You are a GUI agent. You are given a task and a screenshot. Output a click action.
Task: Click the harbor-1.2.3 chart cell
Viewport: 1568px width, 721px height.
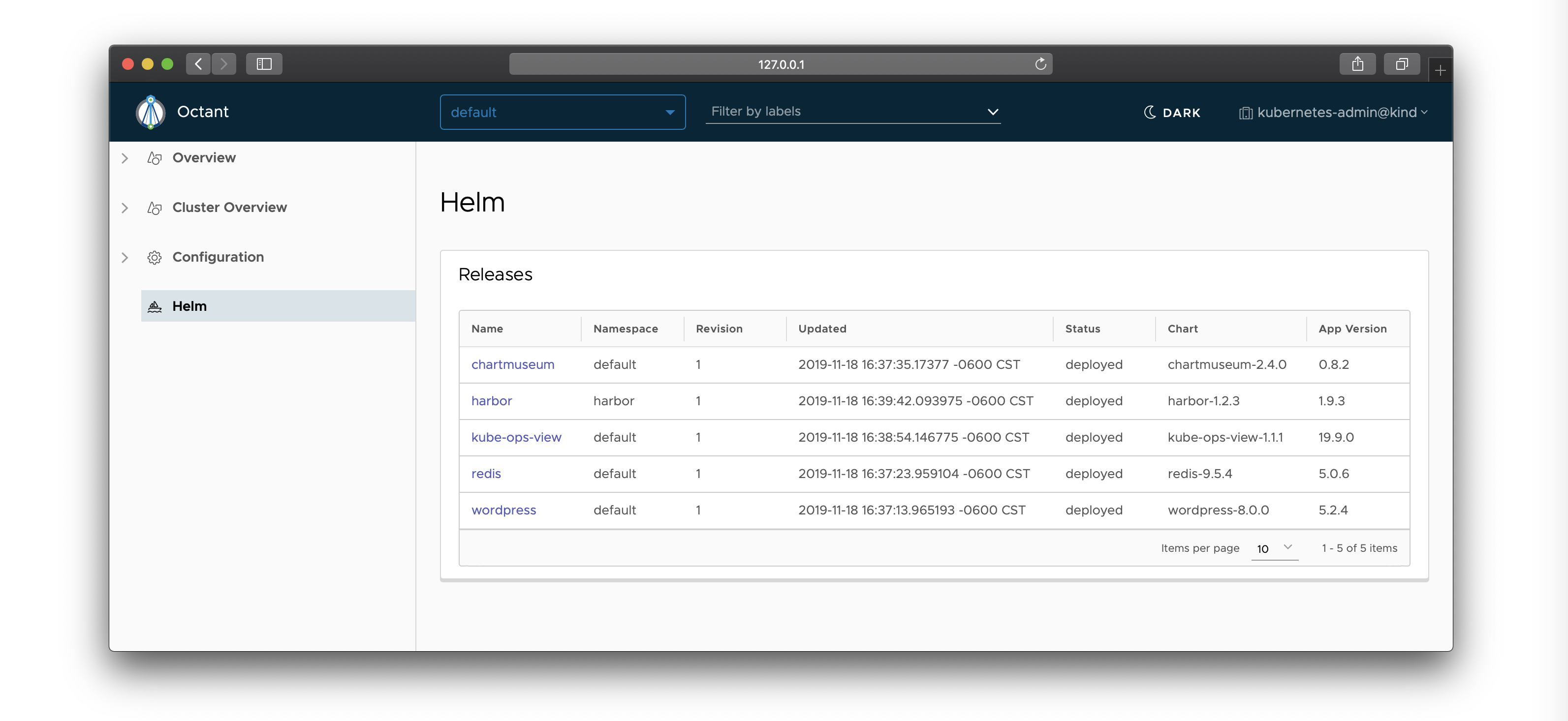pos(1203,401)
